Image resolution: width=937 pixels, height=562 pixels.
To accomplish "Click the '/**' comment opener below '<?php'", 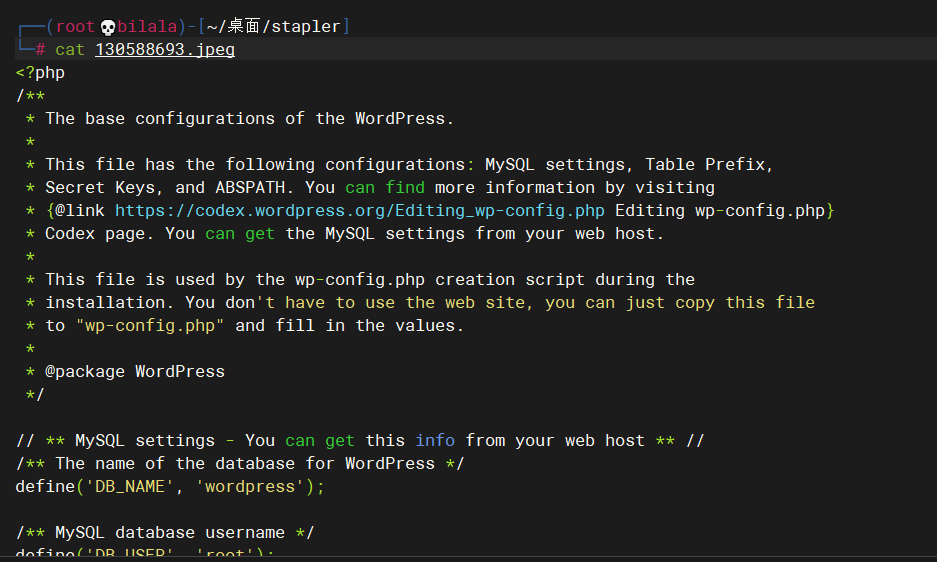I will click(30, 96).
